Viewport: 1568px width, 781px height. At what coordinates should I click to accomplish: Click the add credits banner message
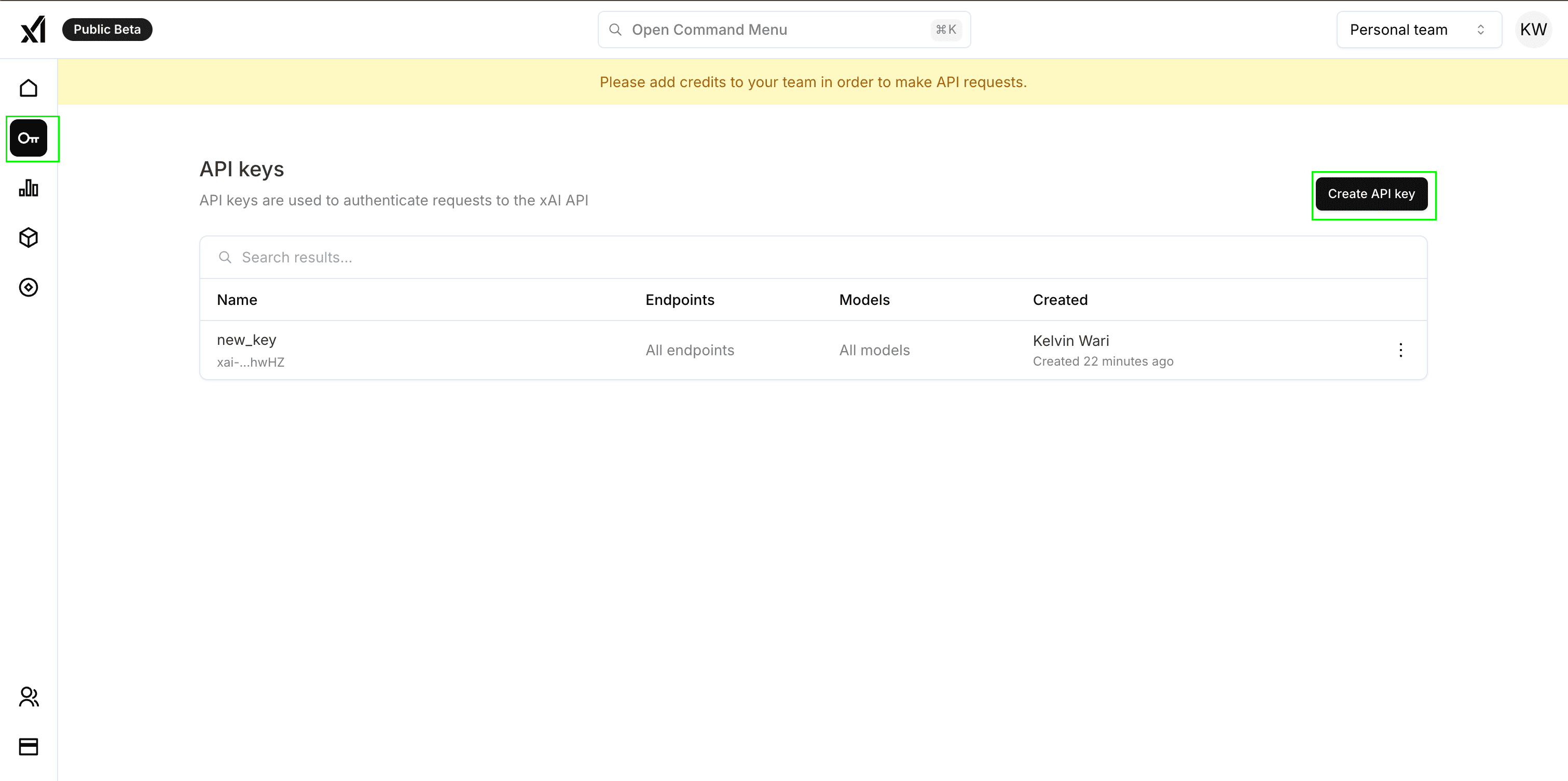(x=813, y=82)
